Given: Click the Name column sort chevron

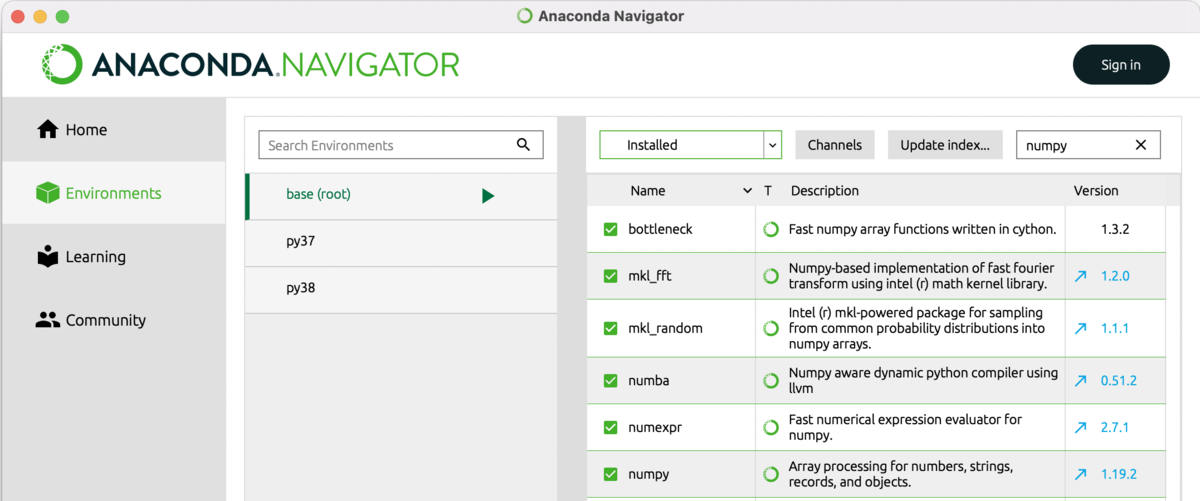Looking at the screenshot, I should pos(747,191).
